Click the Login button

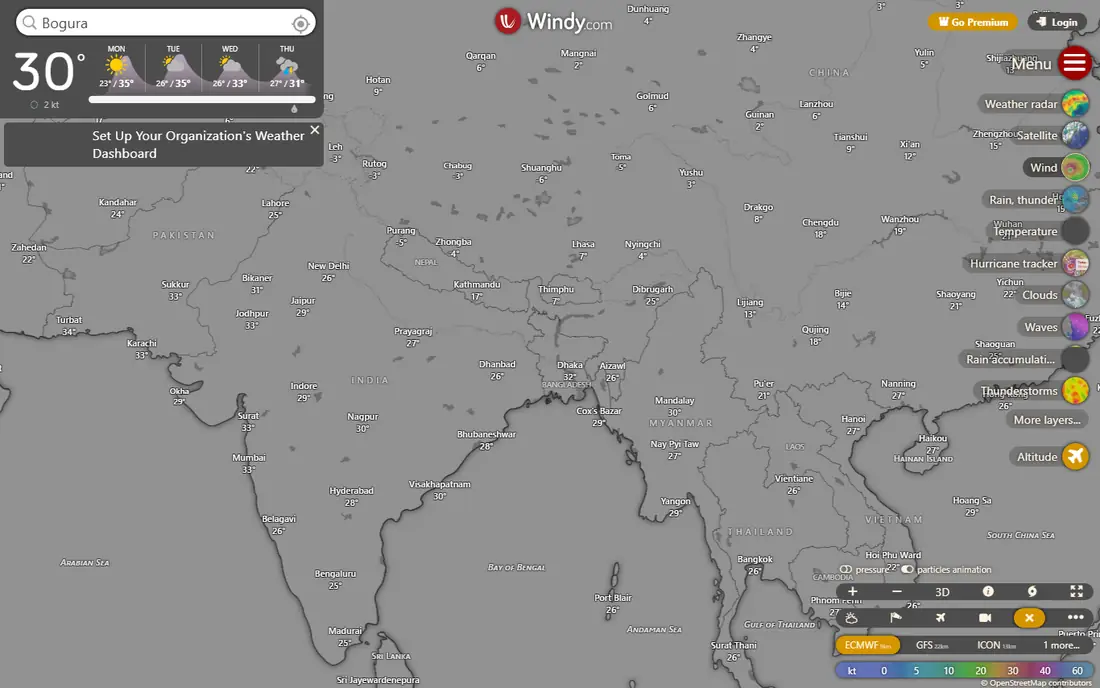pos(1057,22)
